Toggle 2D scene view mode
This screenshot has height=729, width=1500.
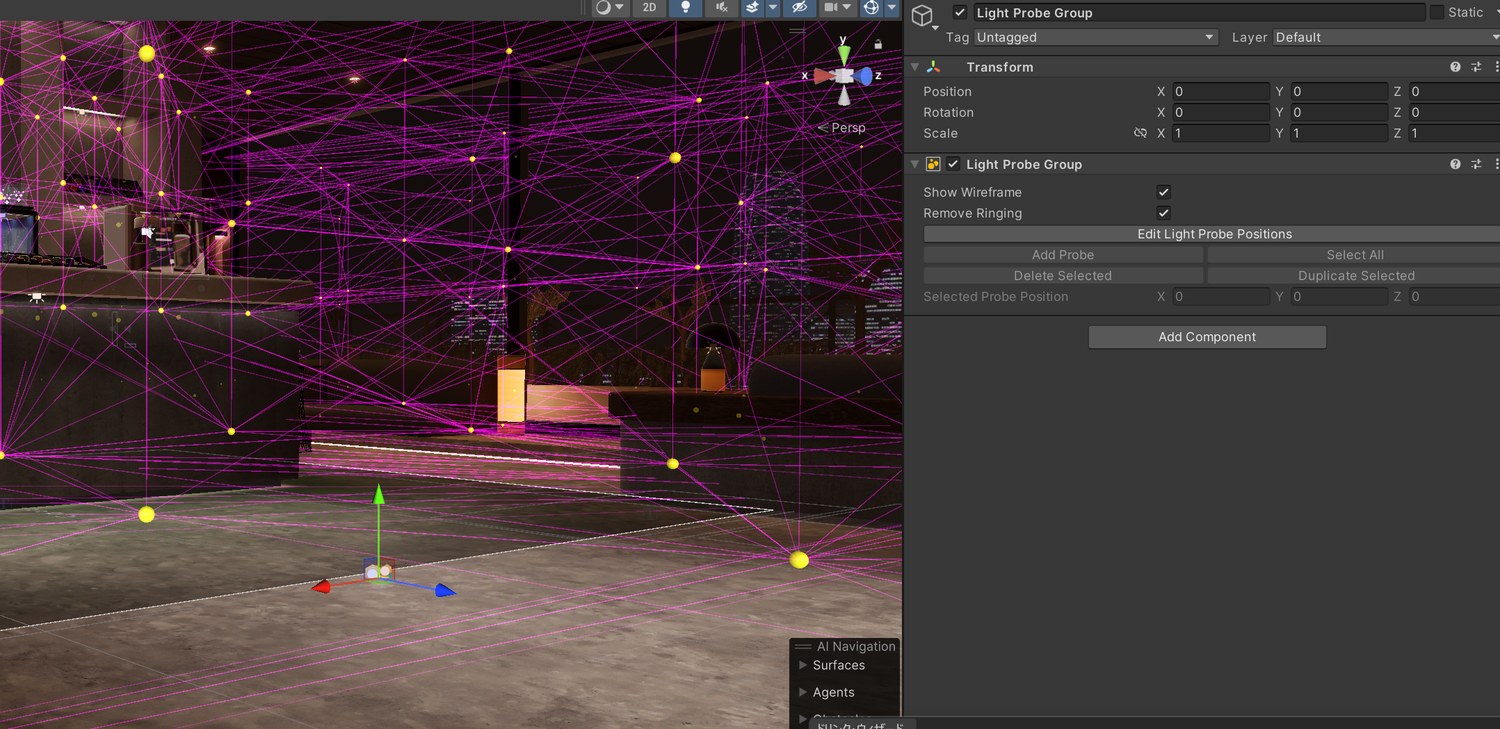pyautogui.click(x=649, y=7)
